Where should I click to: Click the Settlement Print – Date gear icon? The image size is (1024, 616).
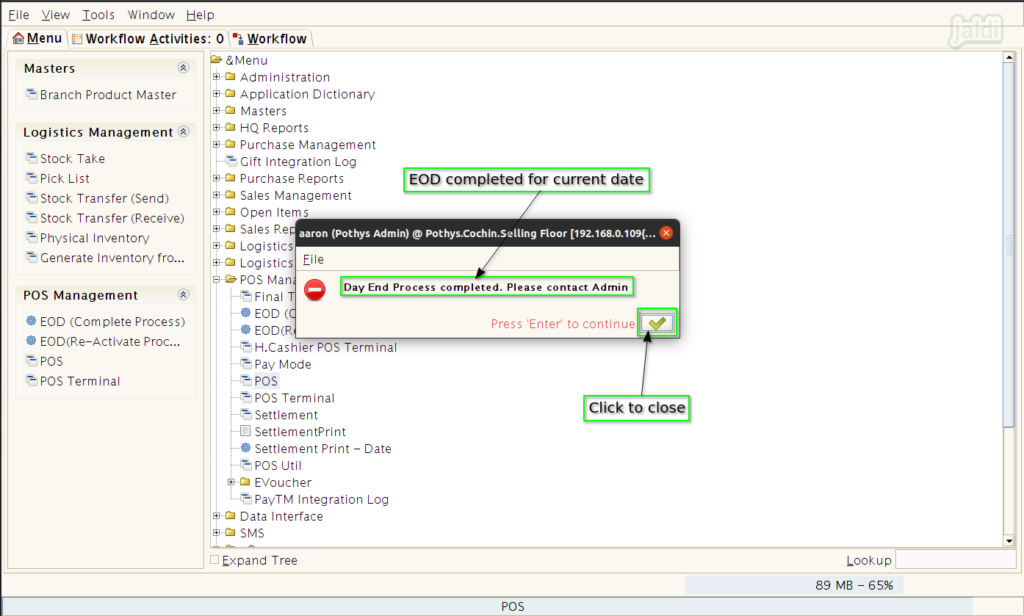(x=246, y=448)
